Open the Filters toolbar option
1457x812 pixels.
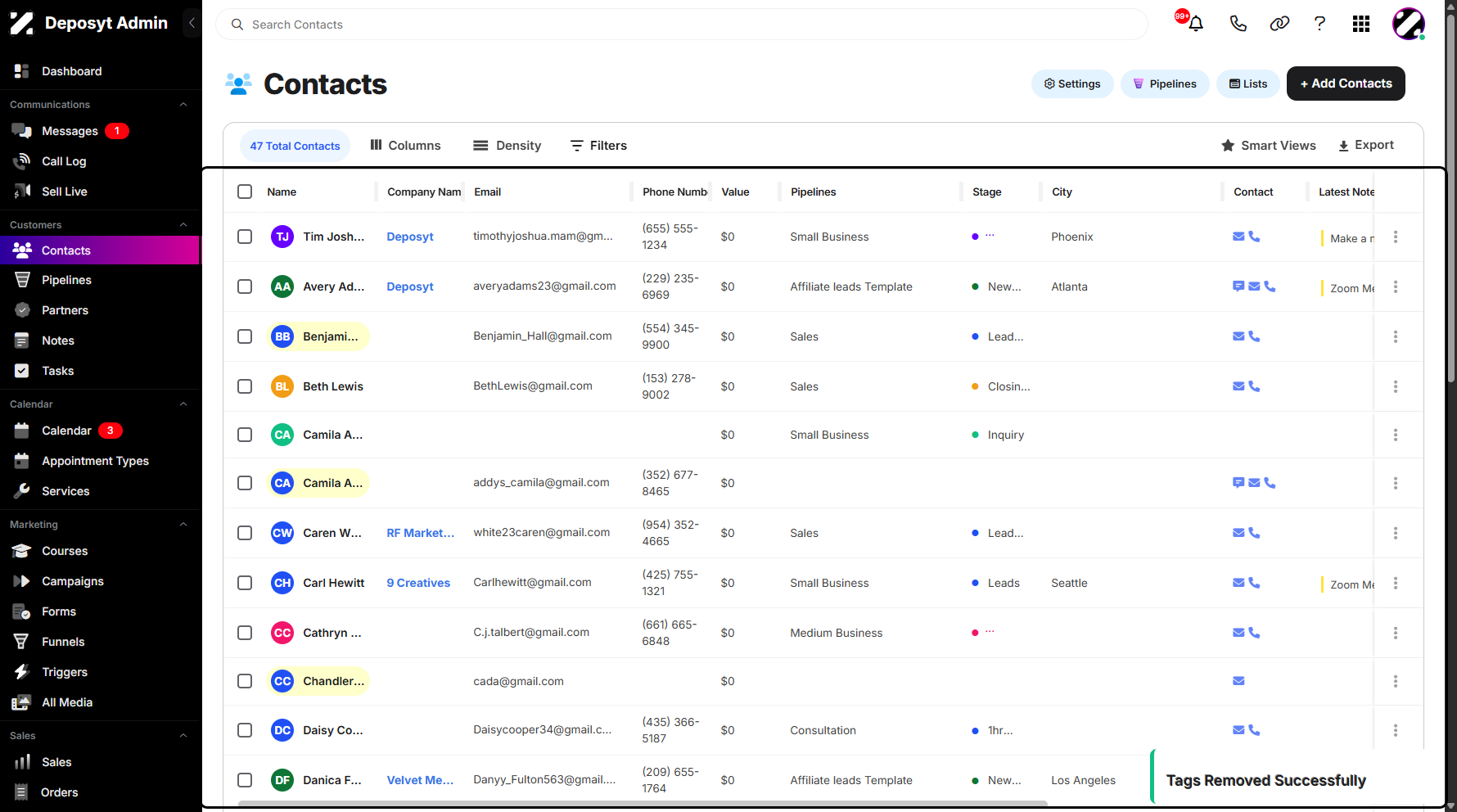point(598,146)
